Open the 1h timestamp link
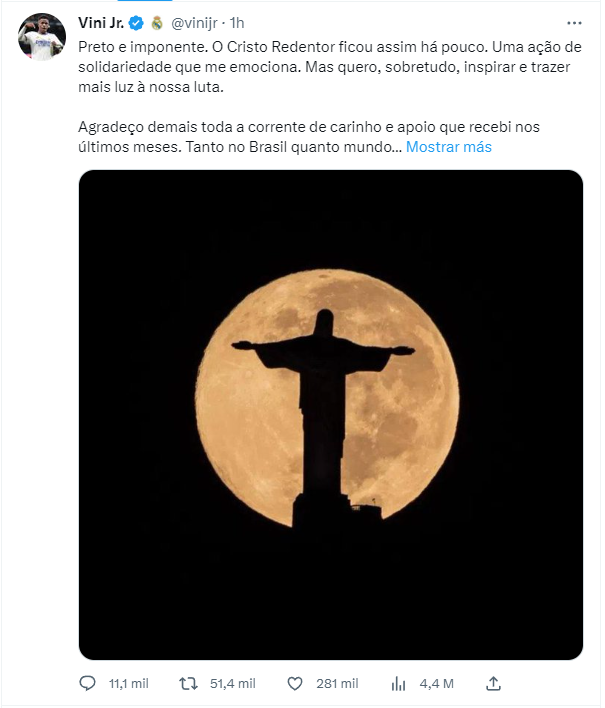 coord(237,23)
